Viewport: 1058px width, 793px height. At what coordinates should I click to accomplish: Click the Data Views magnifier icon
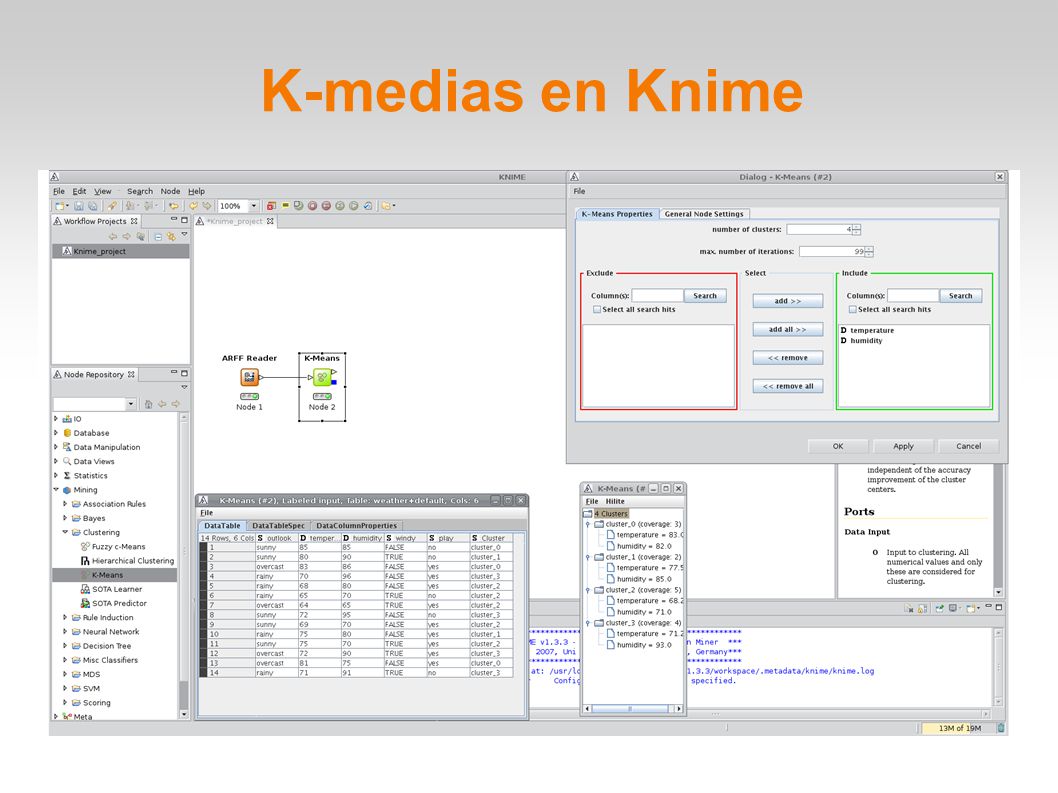(x=67, y=461)
